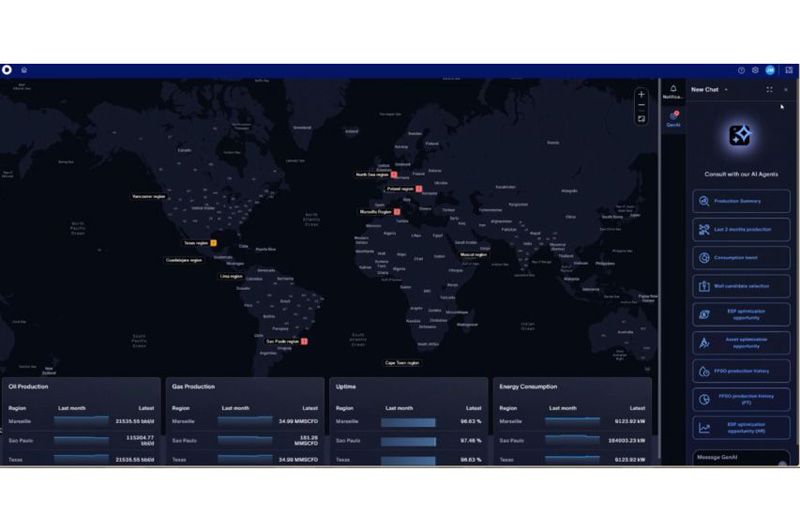Image resolution: width=800 pixels, height=532 pixels.
Task: Open the Notifications bell panel
Action: click(x=673, y=92)
